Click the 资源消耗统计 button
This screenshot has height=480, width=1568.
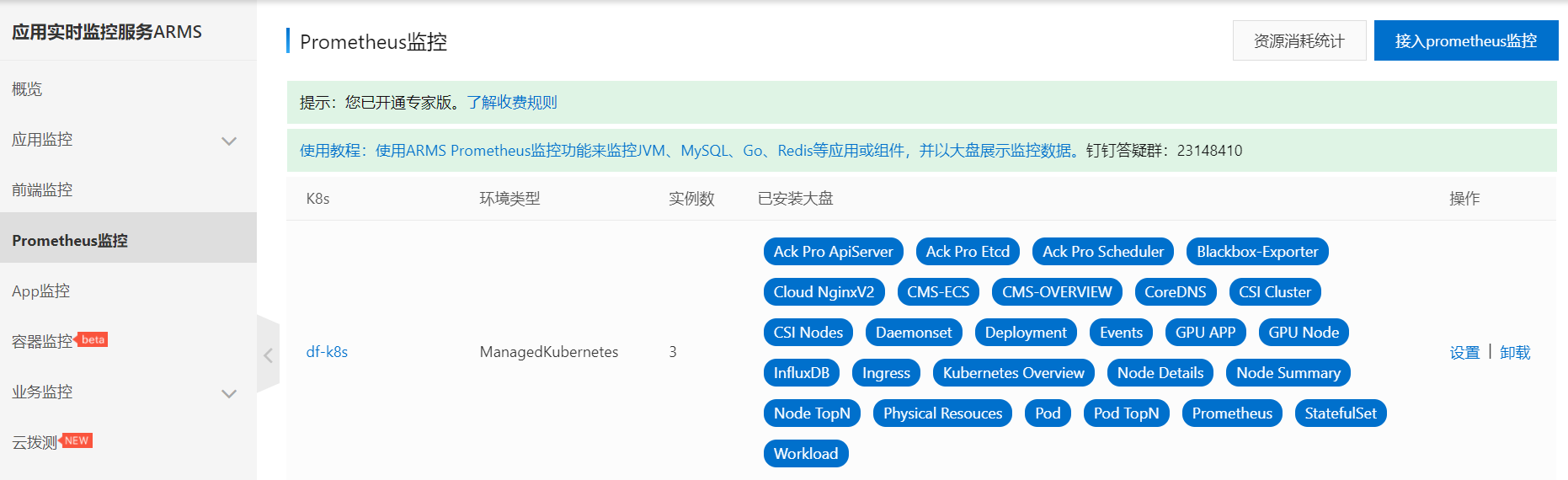pyautogui.click(x=1299, y=40)
